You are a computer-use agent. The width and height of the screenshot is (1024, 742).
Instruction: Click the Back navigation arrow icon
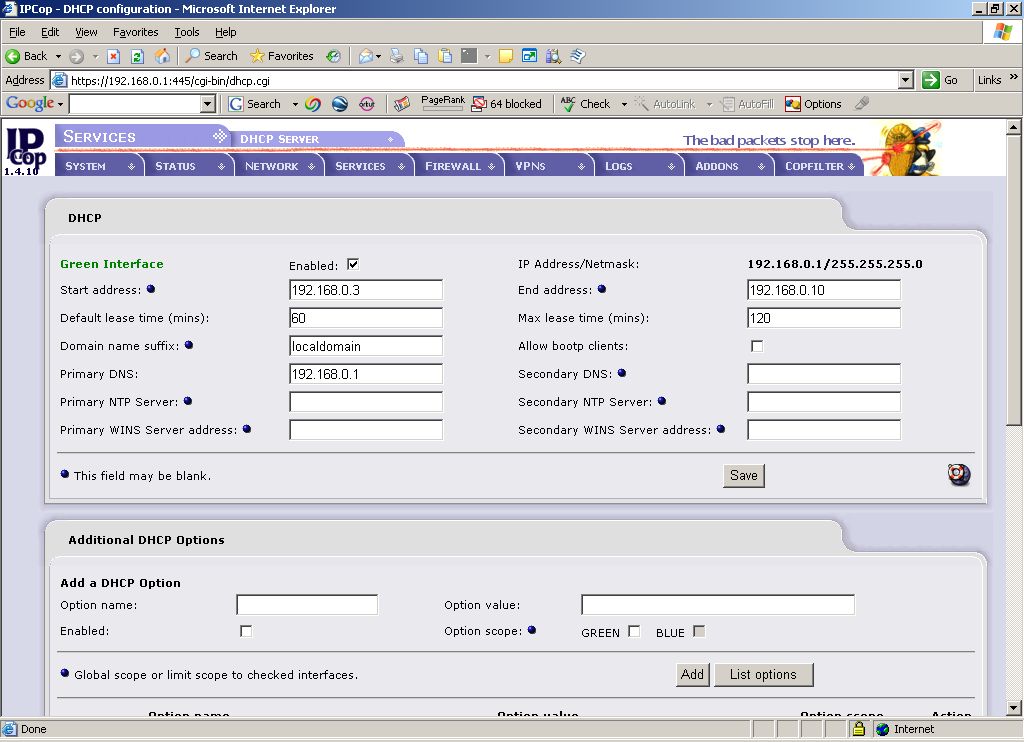(x=12, y=56)
